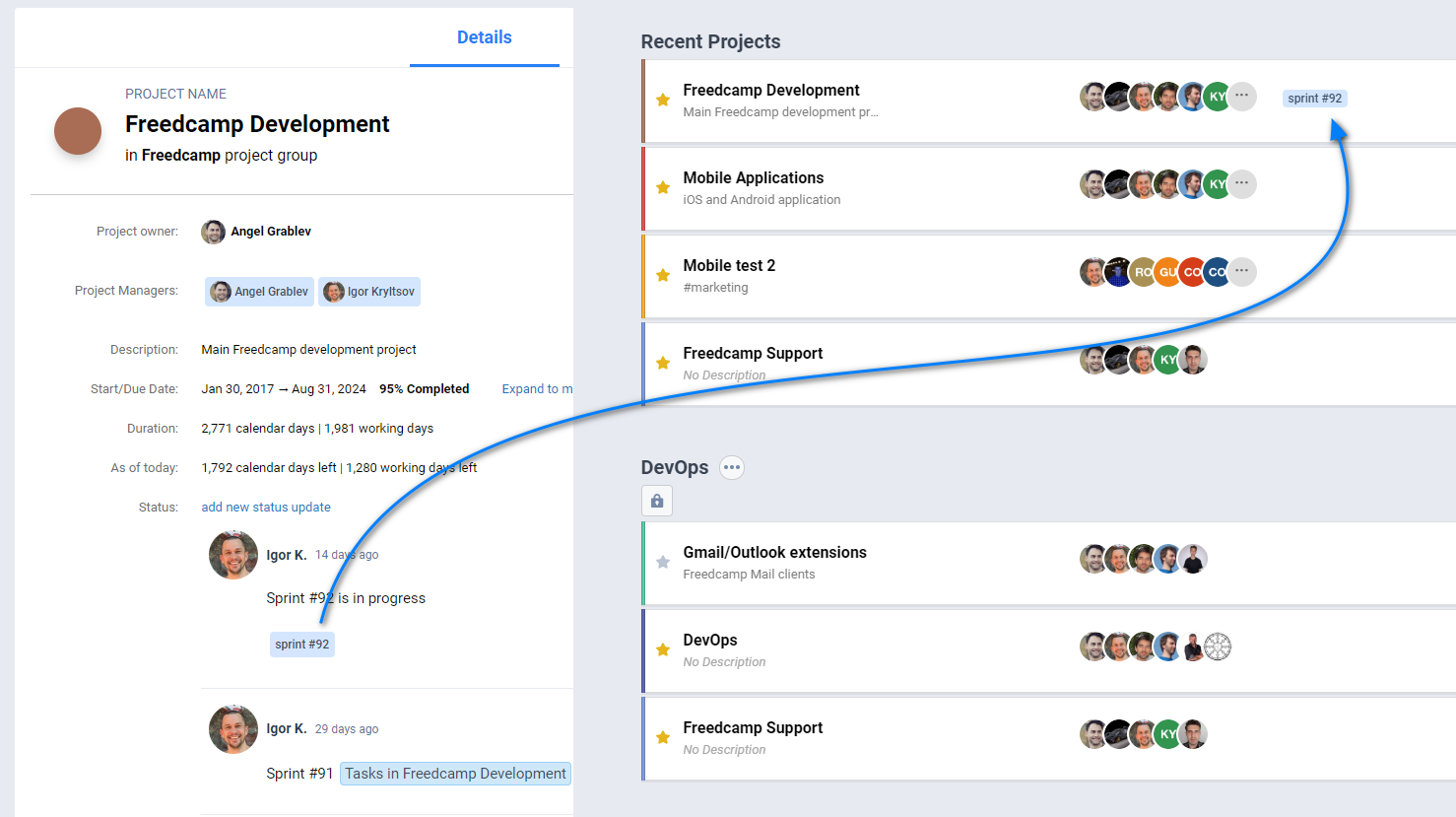Open the Mobile test 2 project
This screenshot has width=1456, height=817.
click(x=729, y=266)
